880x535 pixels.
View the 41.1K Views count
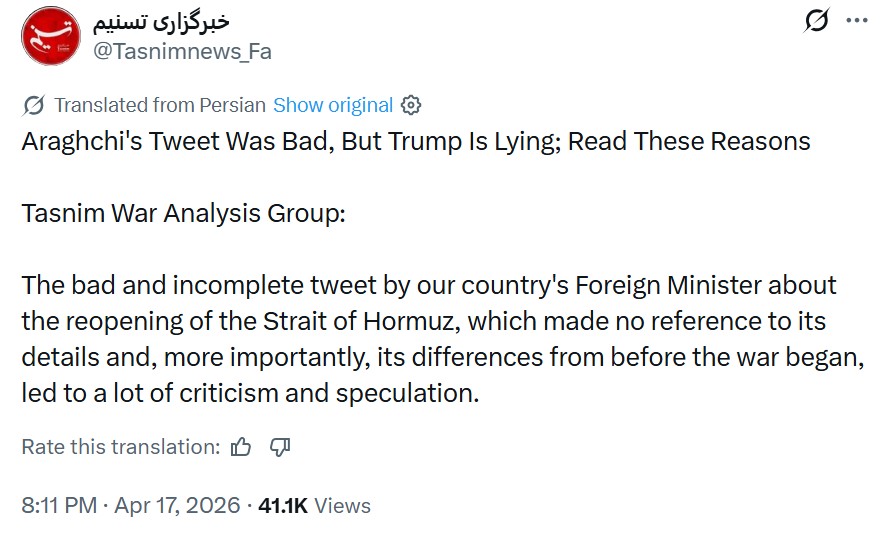coord(314,506)
